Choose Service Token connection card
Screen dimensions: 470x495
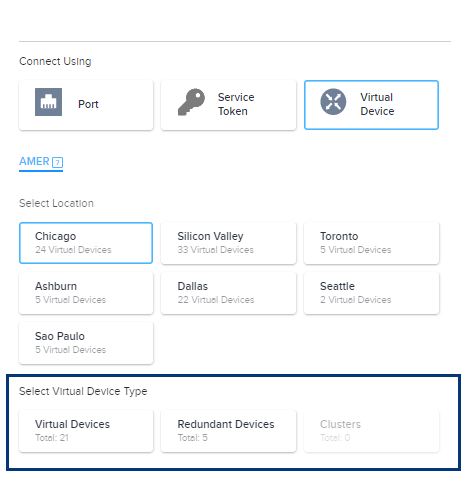(x=228, y=105)
